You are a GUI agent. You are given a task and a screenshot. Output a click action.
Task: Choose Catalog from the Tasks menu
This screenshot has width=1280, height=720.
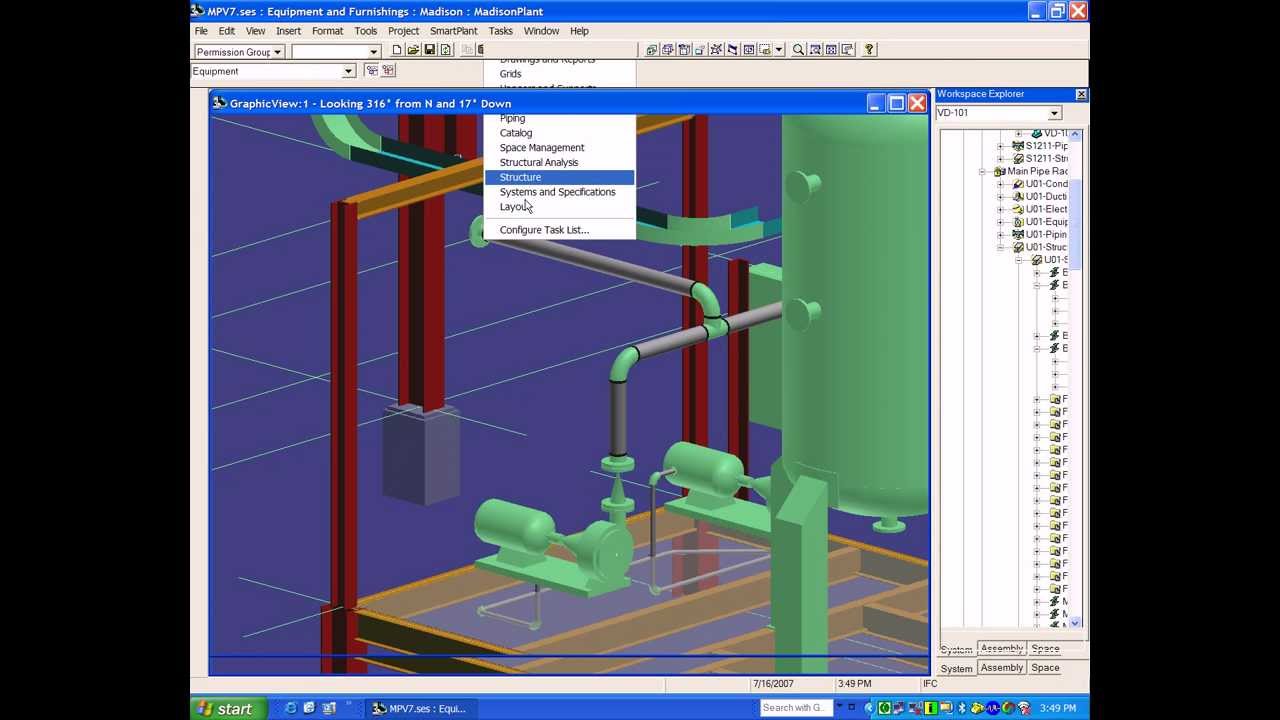[559, 133]
